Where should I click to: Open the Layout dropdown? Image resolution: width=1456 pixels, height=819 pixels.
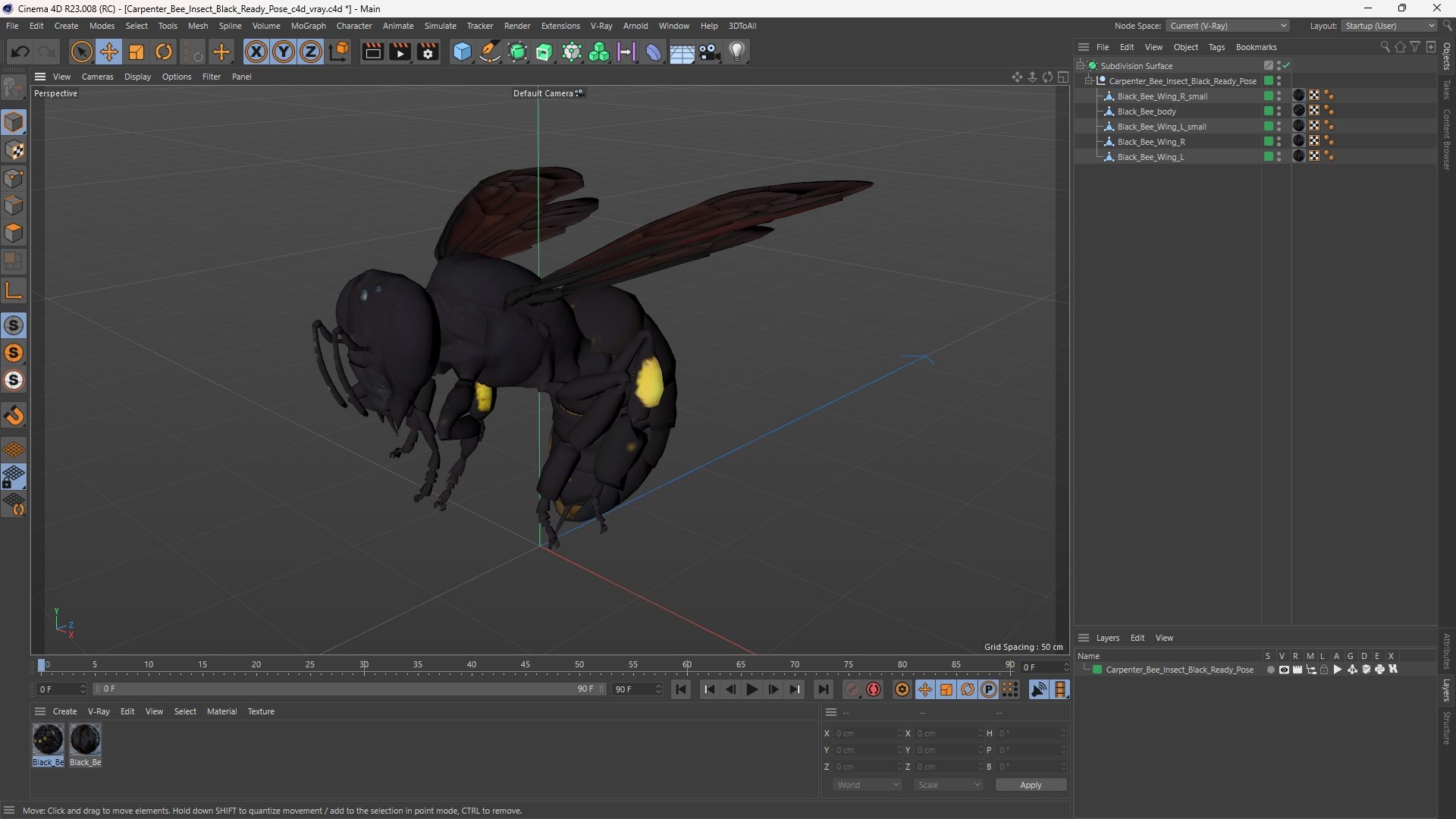[1389, 26]
